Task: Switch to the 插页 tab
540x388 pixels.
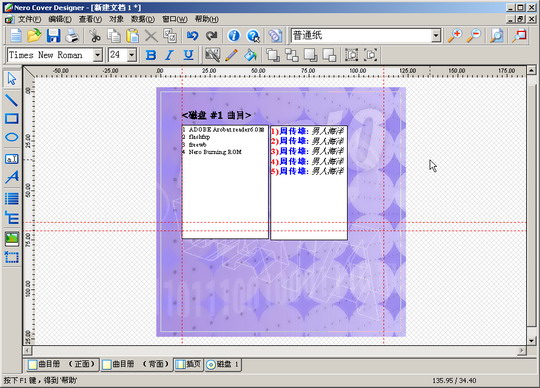Action: click(x=188, y=364)
